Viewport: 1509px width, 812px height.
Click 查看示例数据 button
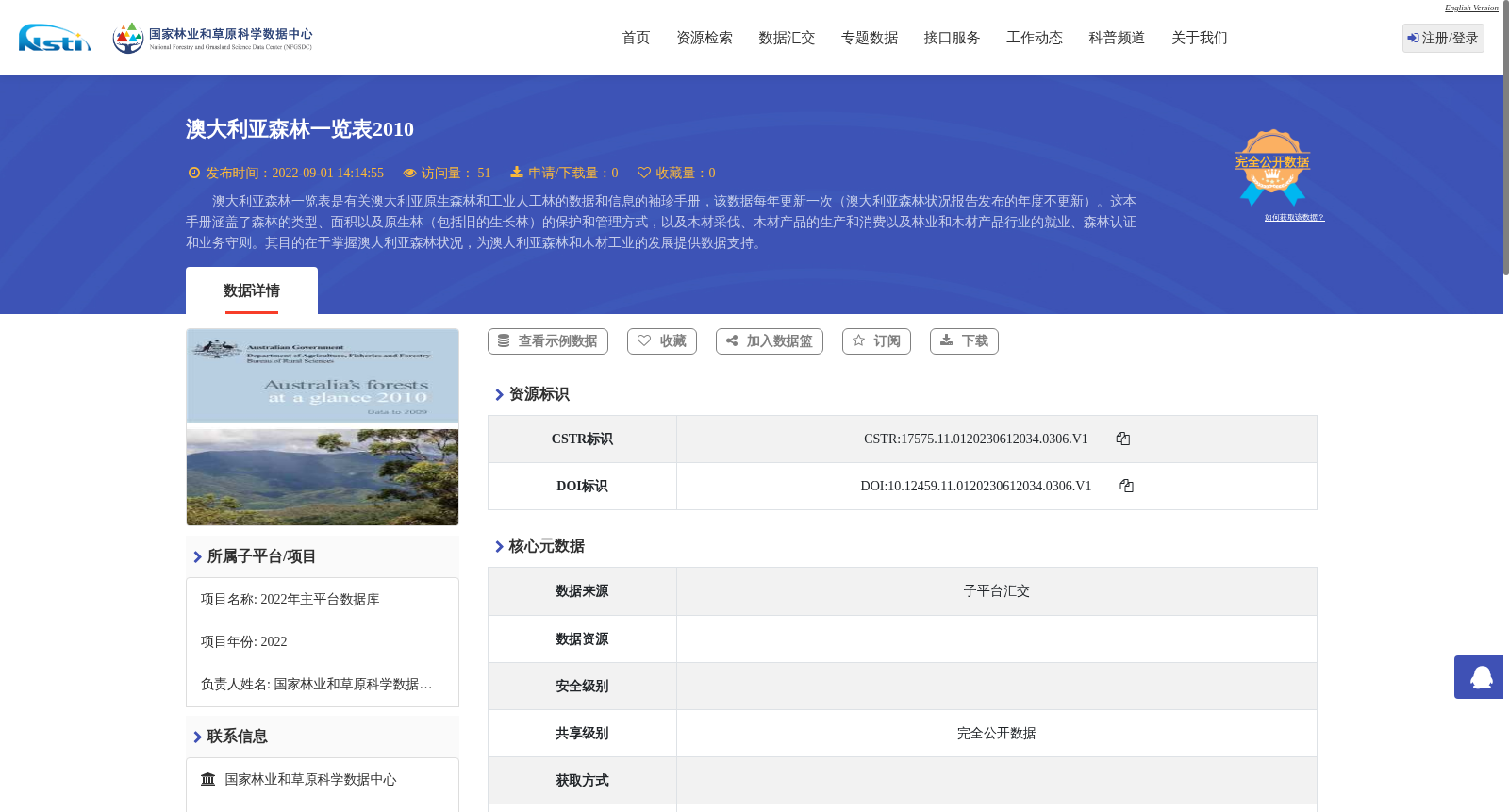(548, 341)
